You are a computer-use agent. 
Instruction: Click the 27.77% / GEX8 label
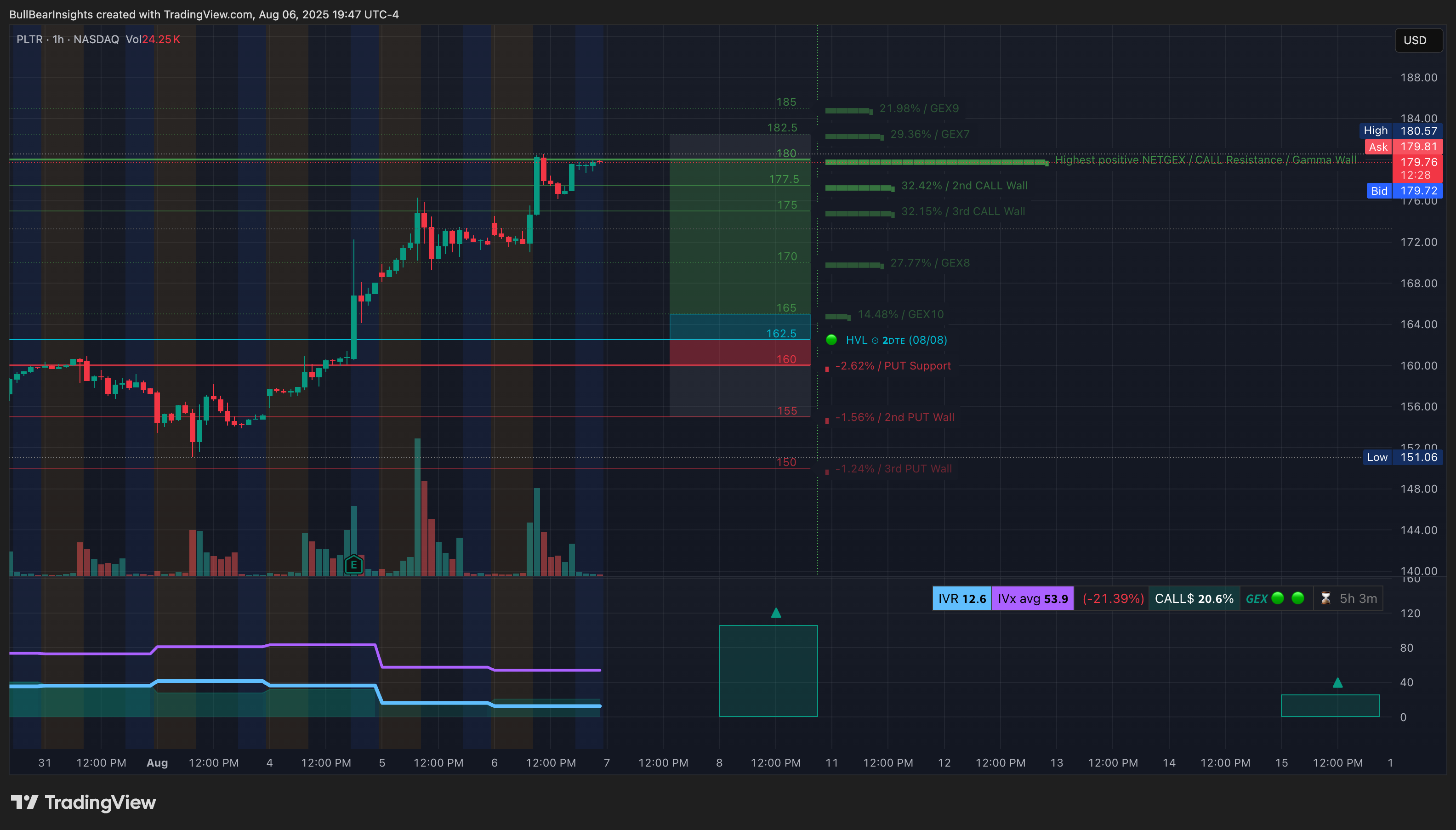pyautogui.click(x=930, y=263)
